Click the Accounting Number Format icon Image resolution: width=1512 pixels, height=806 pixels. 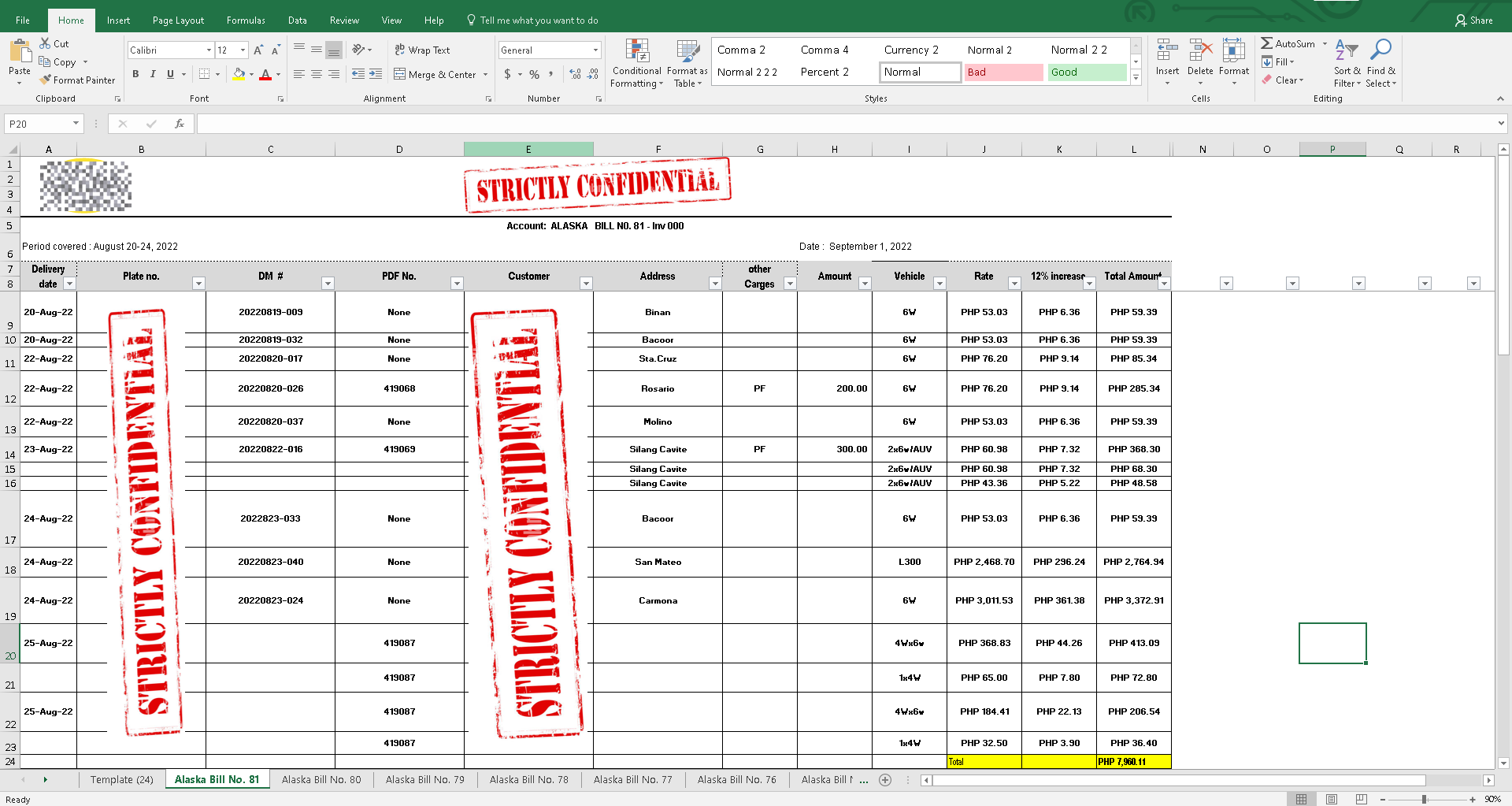(x=508, y=74)
